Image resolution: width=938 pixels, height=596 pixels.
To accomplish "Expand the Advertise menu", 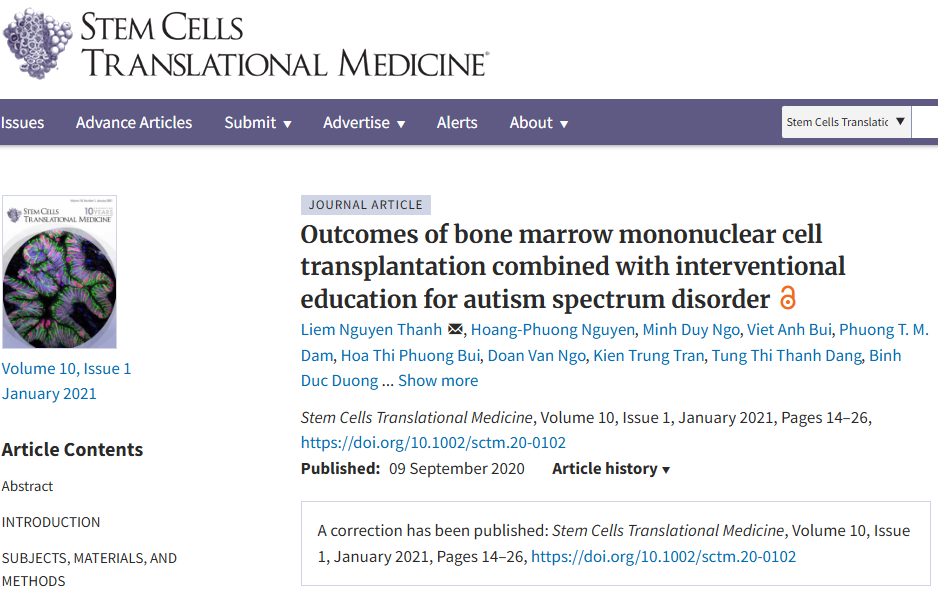I will tap(364, 123).
